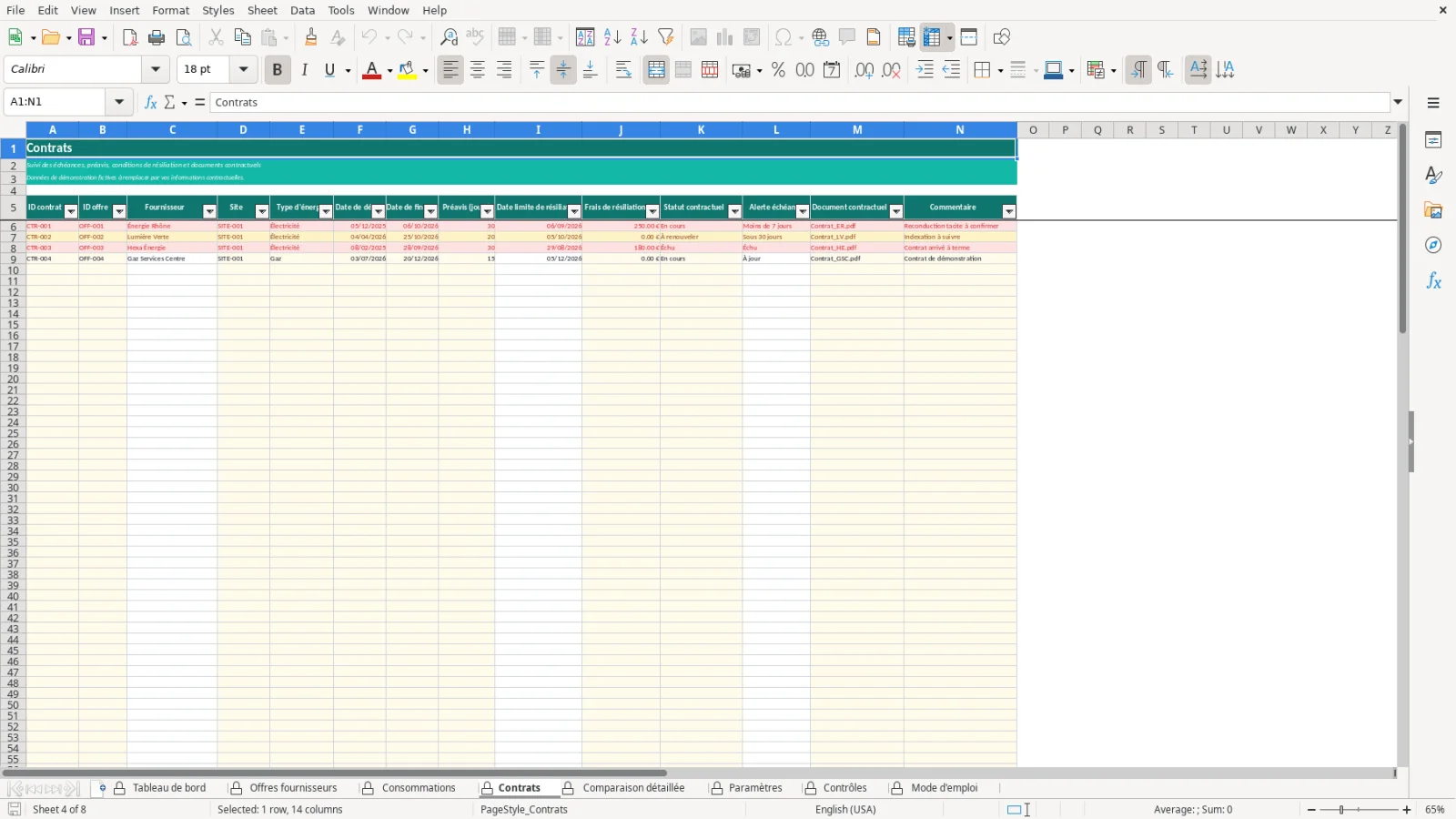Open Commentaire column filter dropdown

pyautogui.click(x=1009, y=211)
